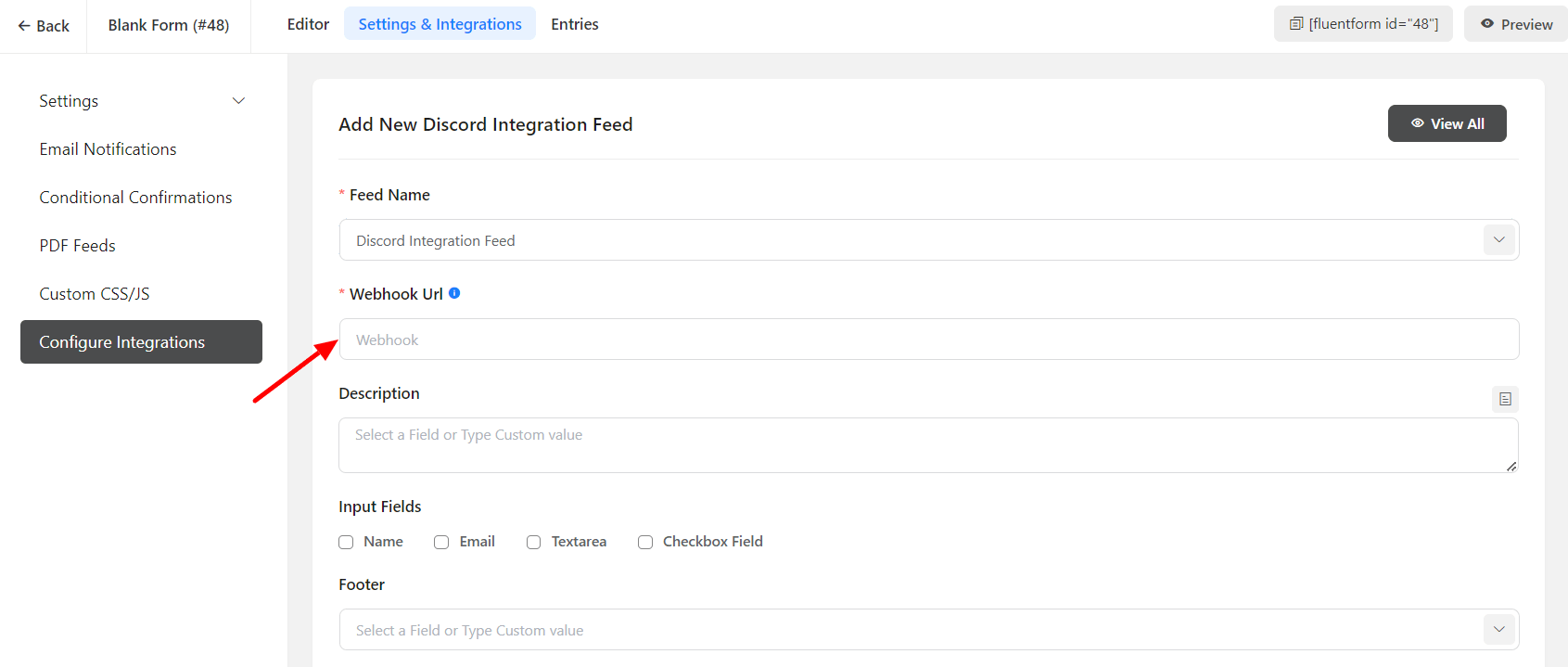Toggle the Checkbox Field option
1568x667 pixels.
click(645, 542)
